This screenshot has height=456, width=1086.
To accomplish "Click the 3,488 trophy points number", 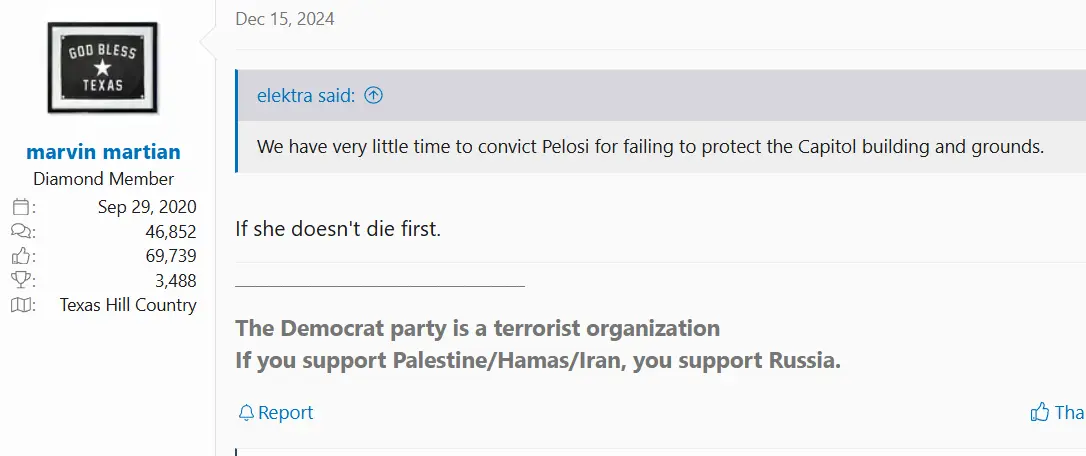I will coord(175,281).
